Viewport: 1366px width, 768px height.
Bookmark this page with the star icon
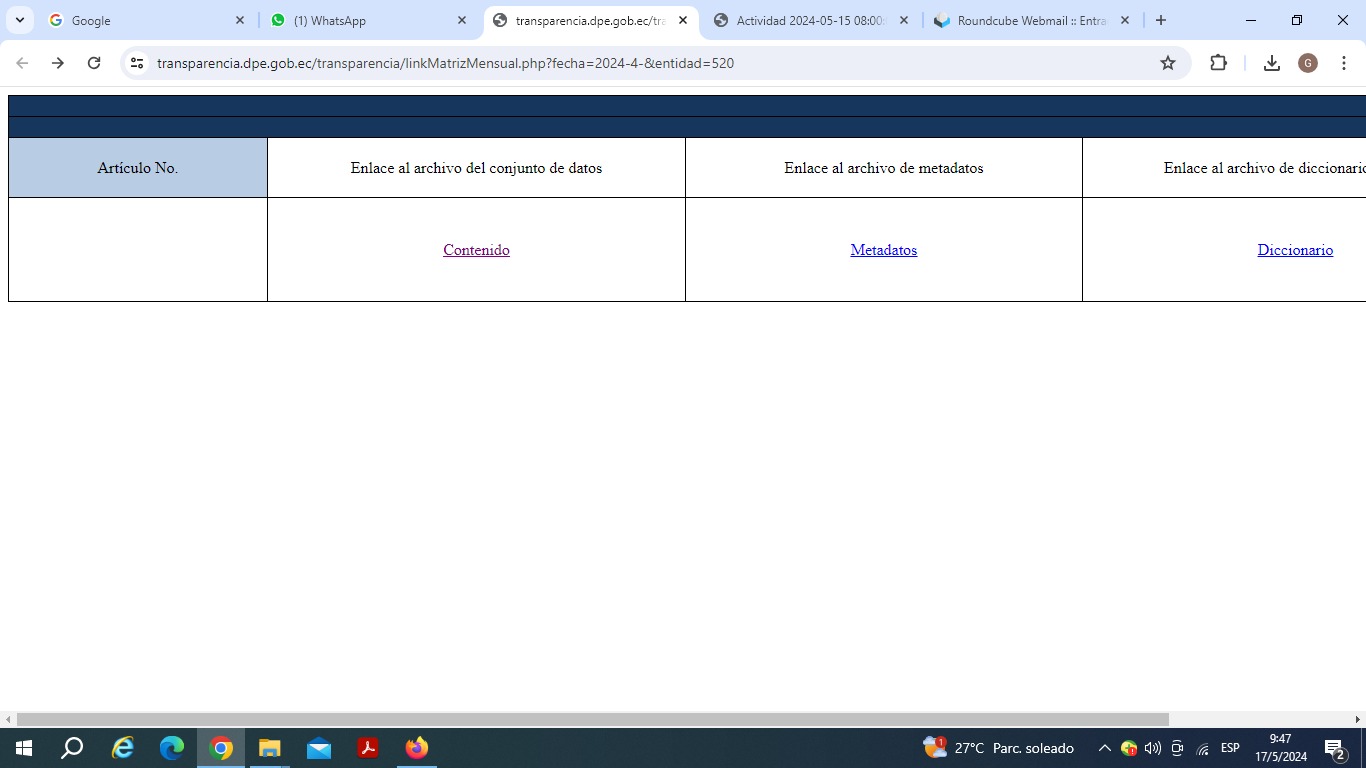click(x=1167, y=63)
